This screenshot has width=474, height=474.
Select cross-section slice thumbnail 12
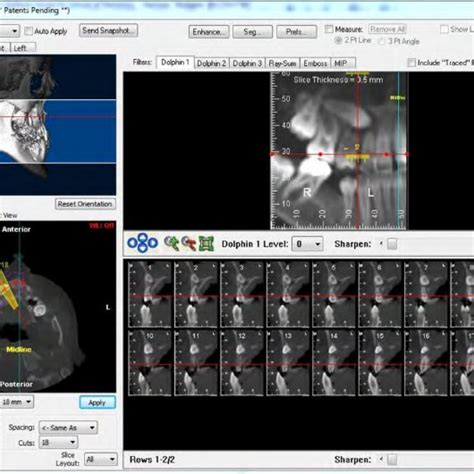[242, 363]
